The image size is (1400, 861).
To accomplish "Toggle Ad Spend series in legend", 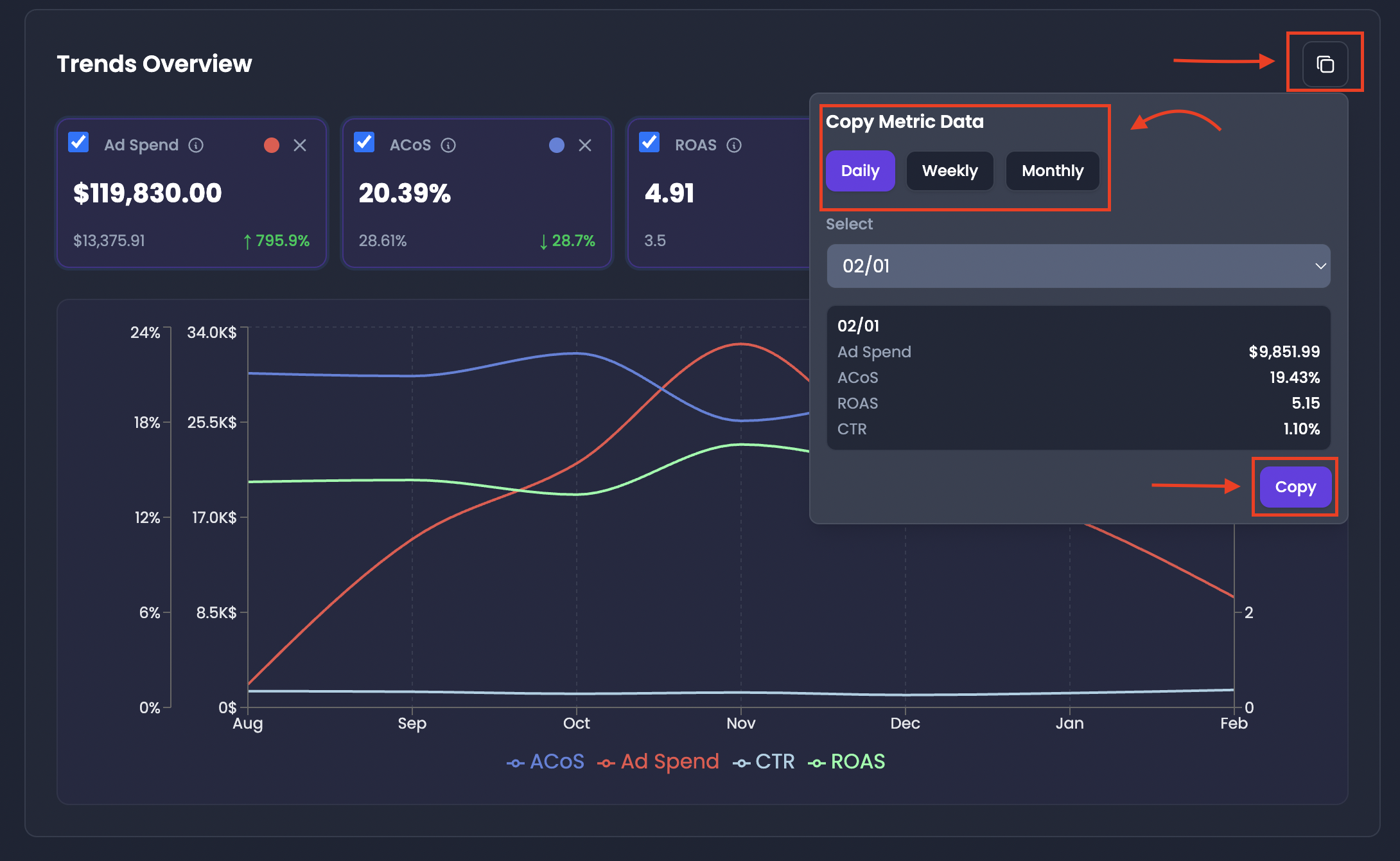I will click(x=658, y=762).
